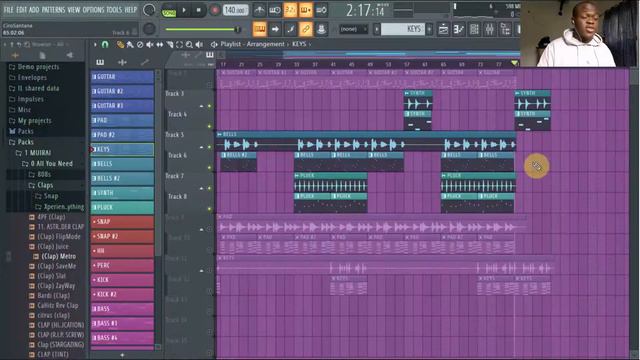Open the TOOLS menu
This screenshot has height=360, width=640.
[x=114, y=9]
